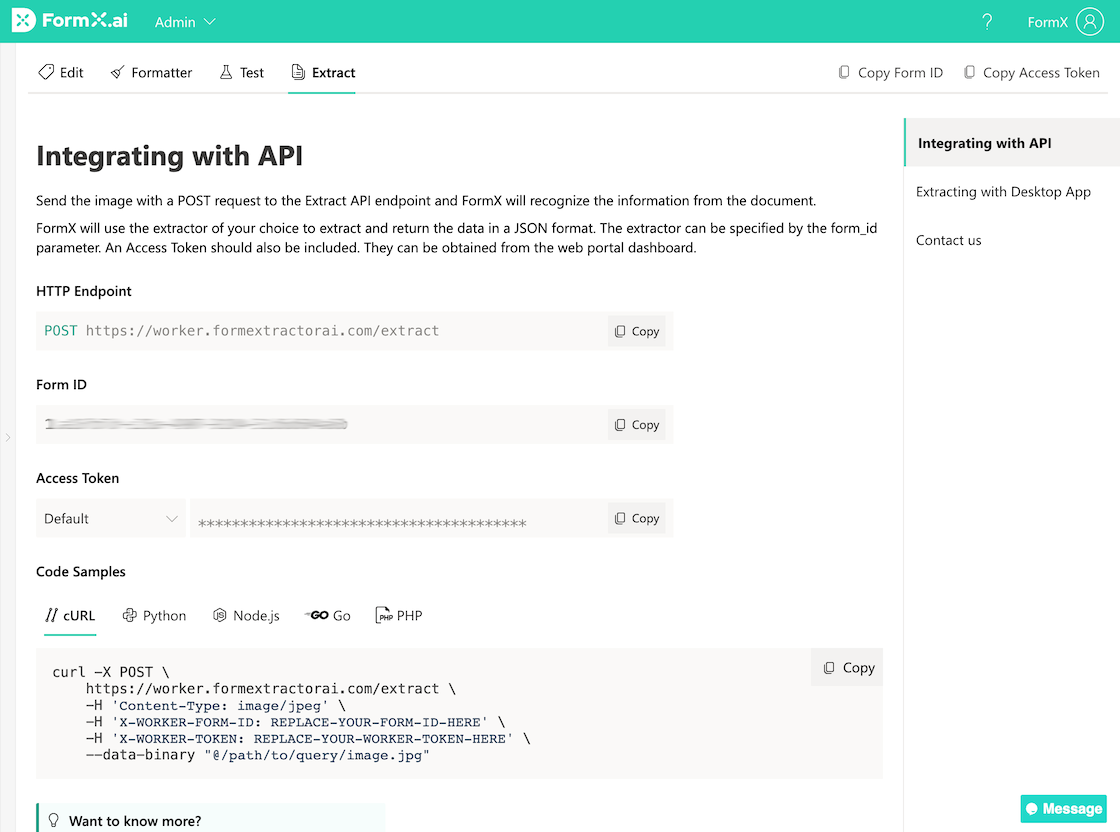The width and height of the screenshot is (1120, 832).
Task: Open help via question mark icon
Action: click(x=987, y=21)
